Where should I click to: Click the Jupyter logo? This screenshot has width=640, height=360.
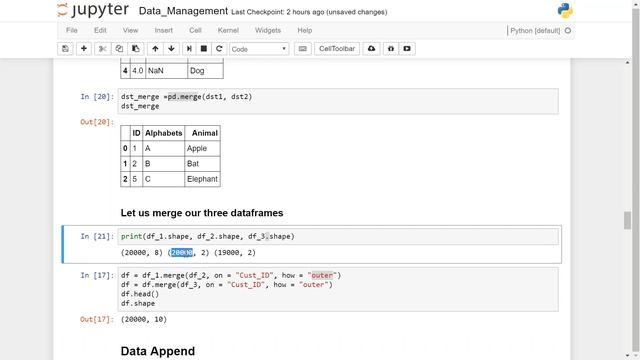(x=93, y=10)
